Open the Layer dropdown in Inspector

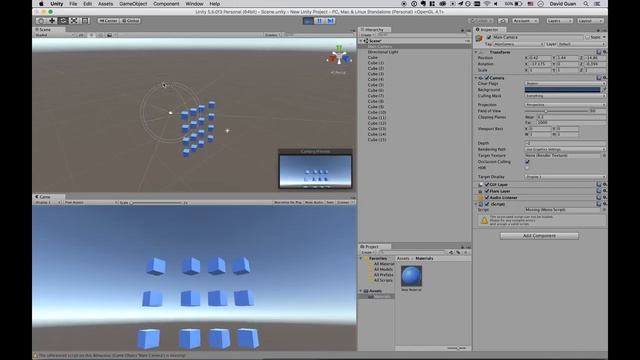click(x=582, y=44)
